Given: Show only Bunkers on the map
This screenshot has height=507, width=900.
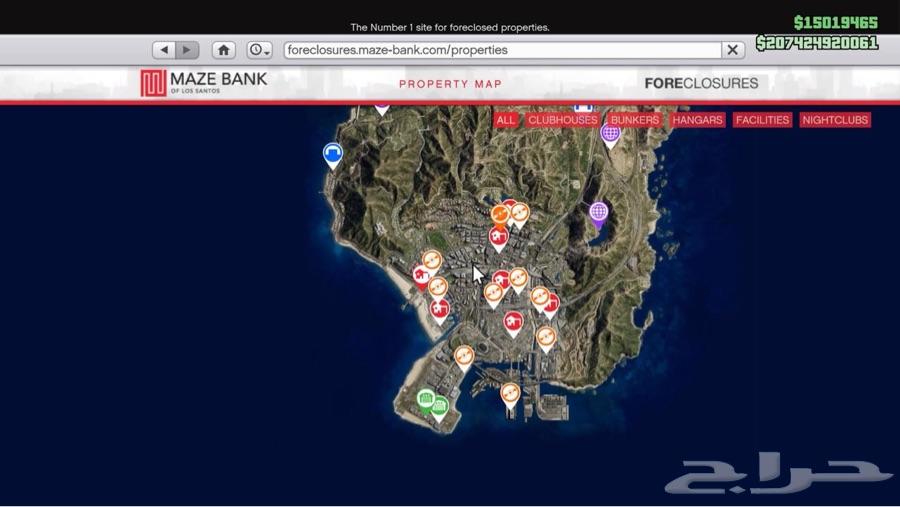Looking at the screenshot, I should click(635, 120).
